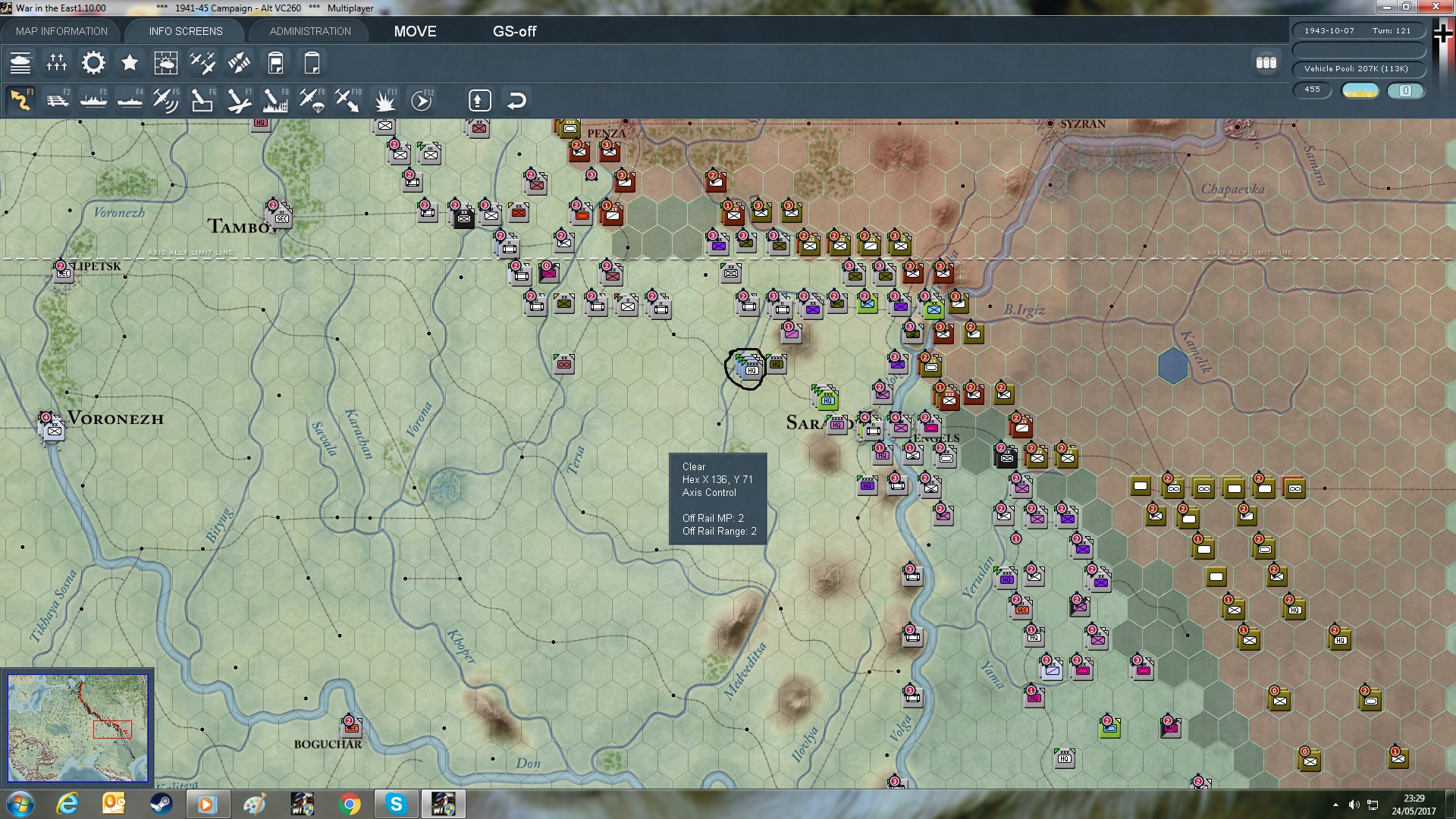This screenshot has height=819, width=1456.
Task: Open the losses screen with crosses icon
Action: pos(57,63)
